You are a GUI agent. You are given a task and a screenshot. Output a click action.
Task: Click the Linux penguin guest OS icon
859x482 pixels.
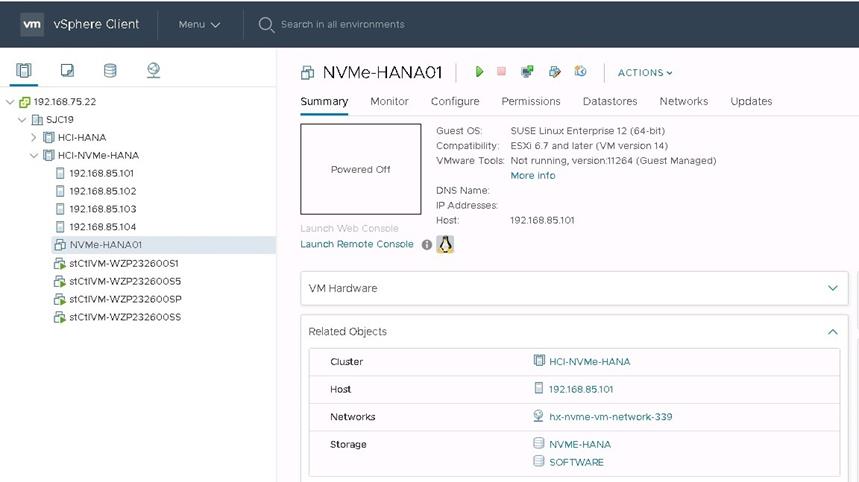pyautogui.click(x=445, y=244)
